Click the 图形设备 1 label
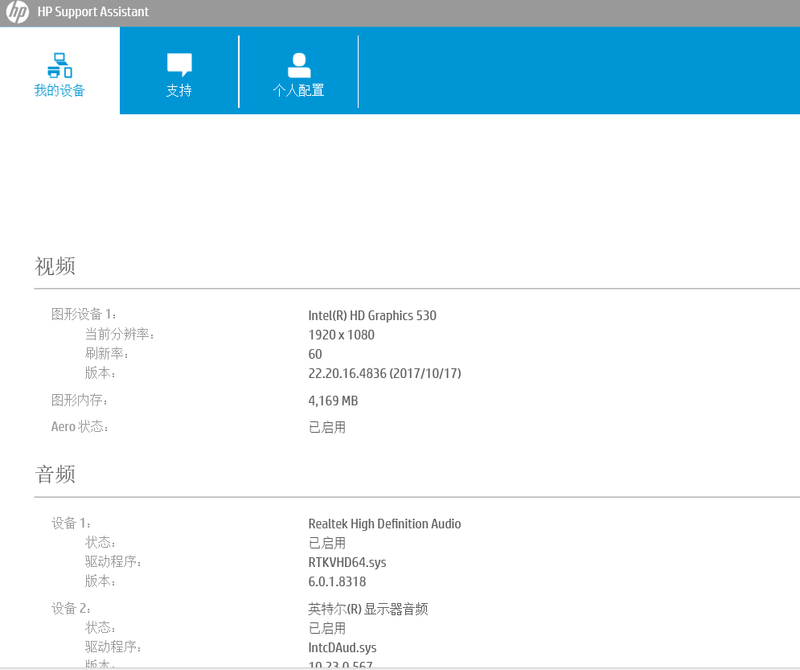800x670 pixels. (84, 314)
